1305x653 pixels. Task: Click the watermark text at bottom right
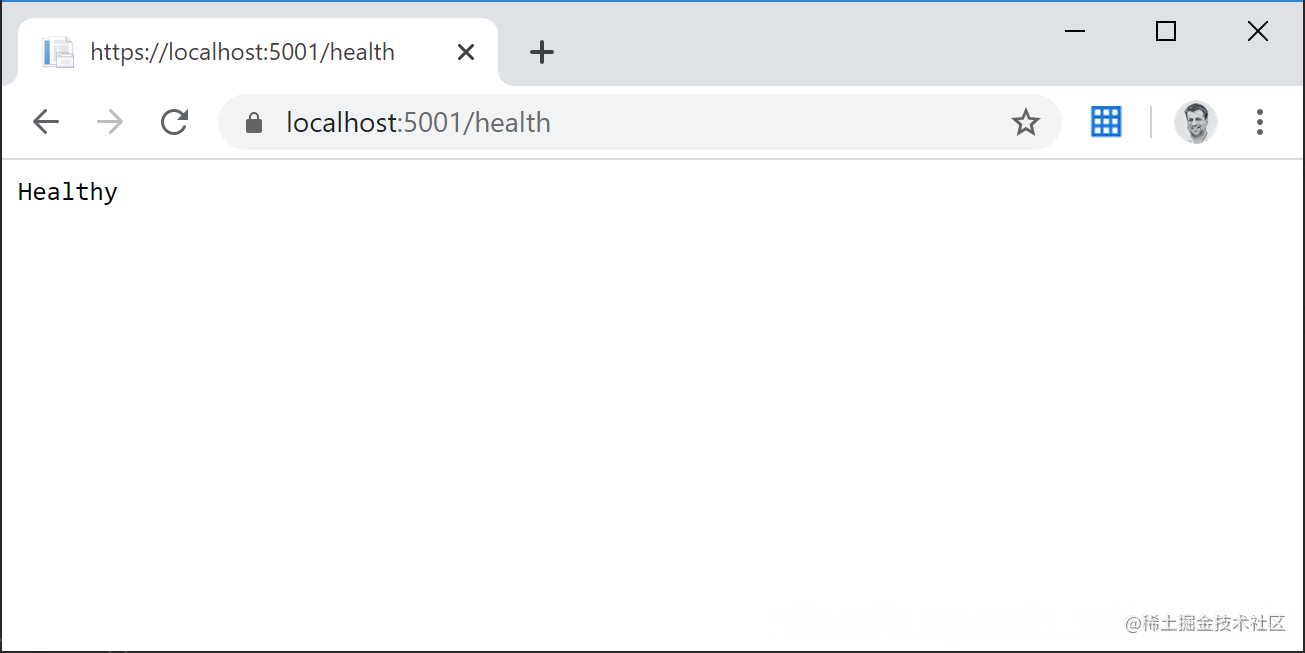coord(1204,622)
